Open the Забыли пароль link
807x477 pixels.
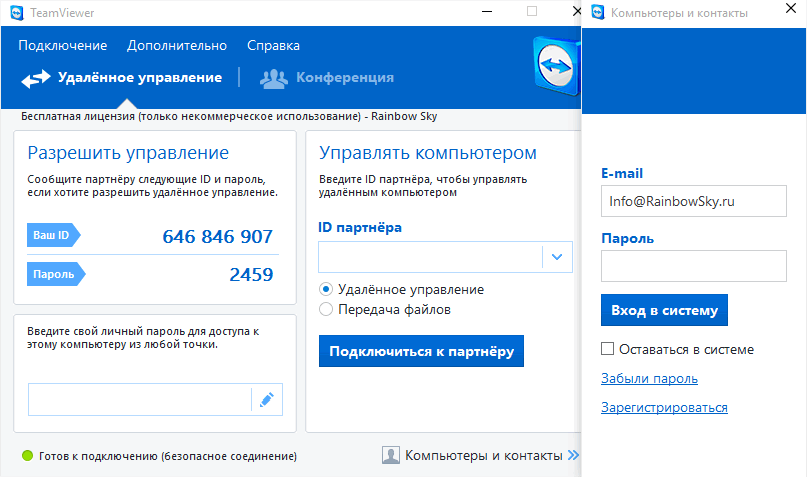click(650, 379)
